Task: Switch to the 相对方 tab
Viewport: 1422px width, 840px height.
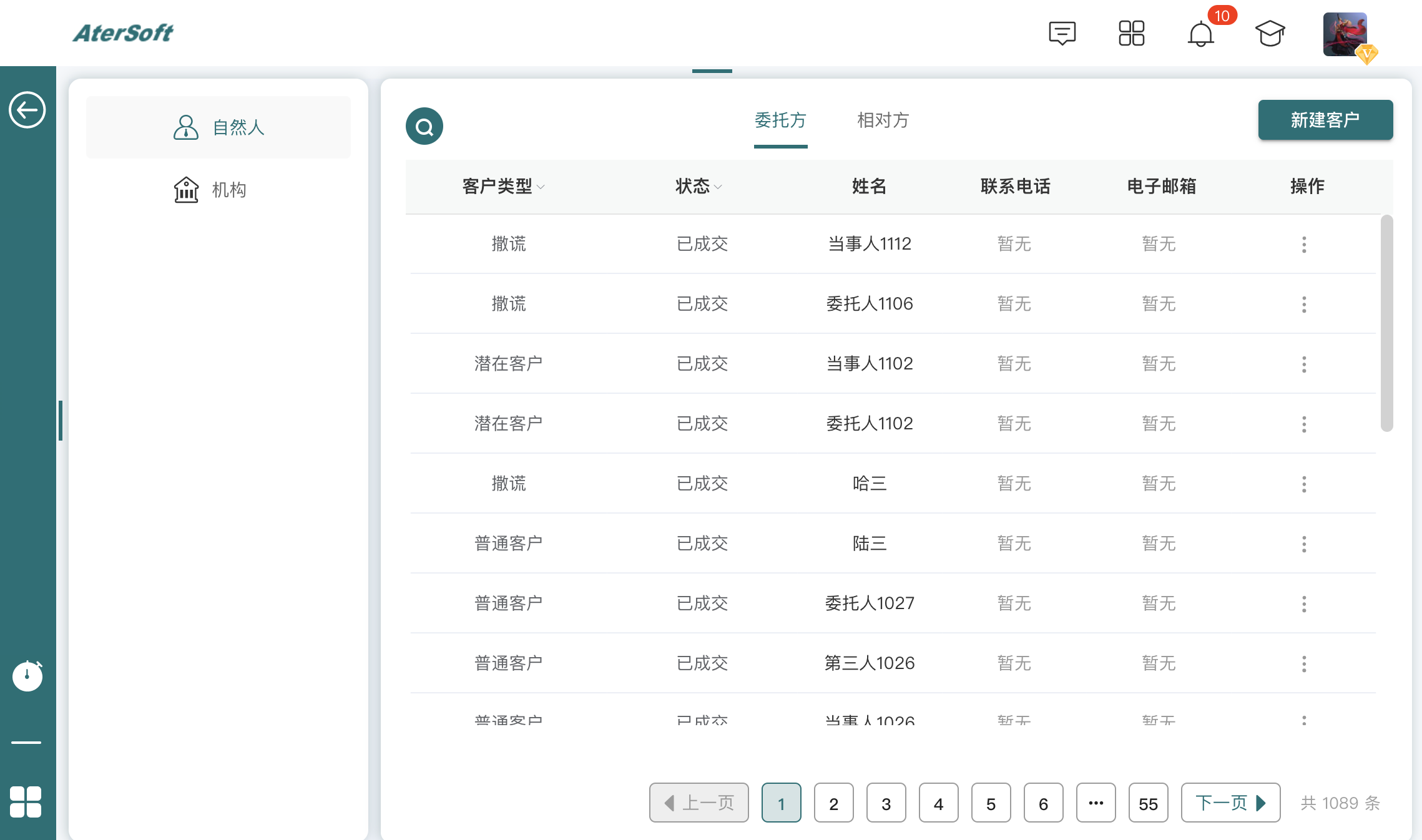Action: [x=883, y=121]
